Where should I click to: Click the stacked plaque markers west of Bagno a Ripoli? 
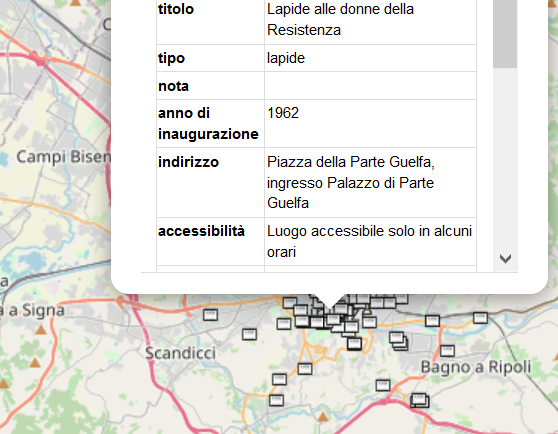point(399,341)
